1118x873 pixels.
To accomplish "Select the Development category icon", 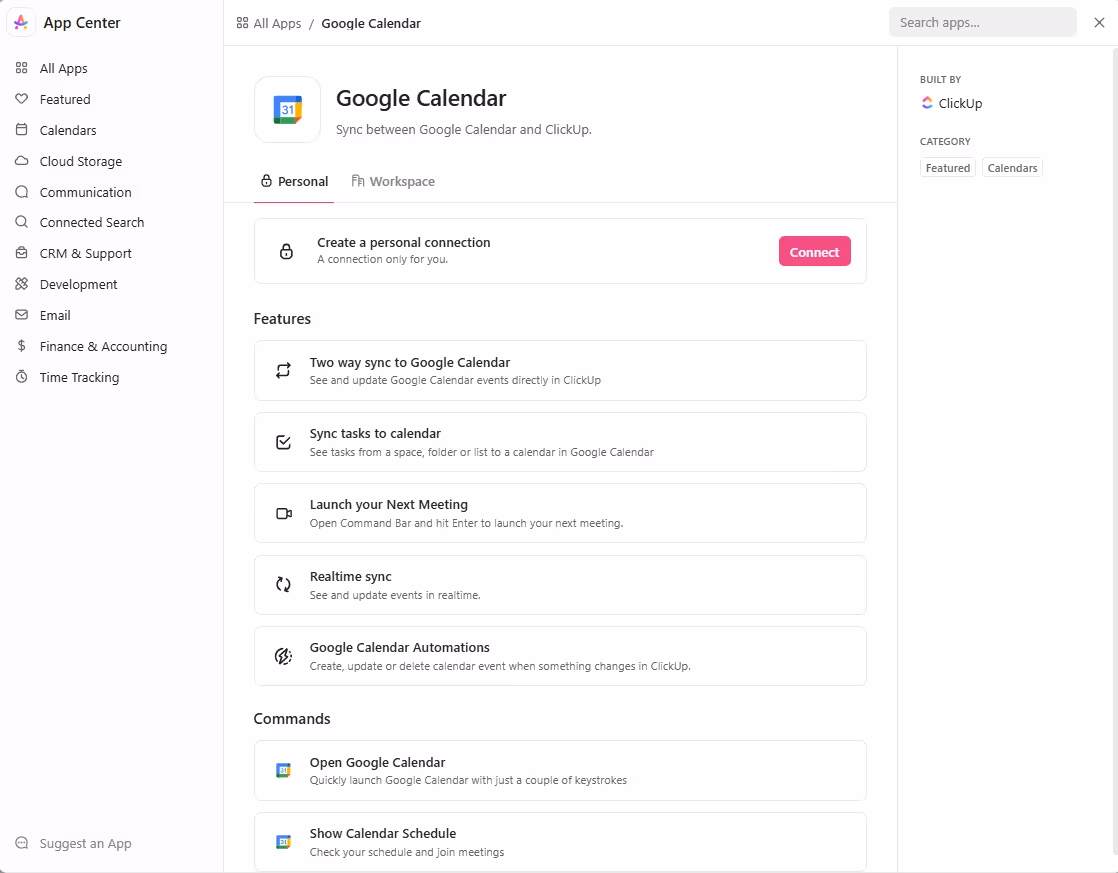I will pos(22,284).
